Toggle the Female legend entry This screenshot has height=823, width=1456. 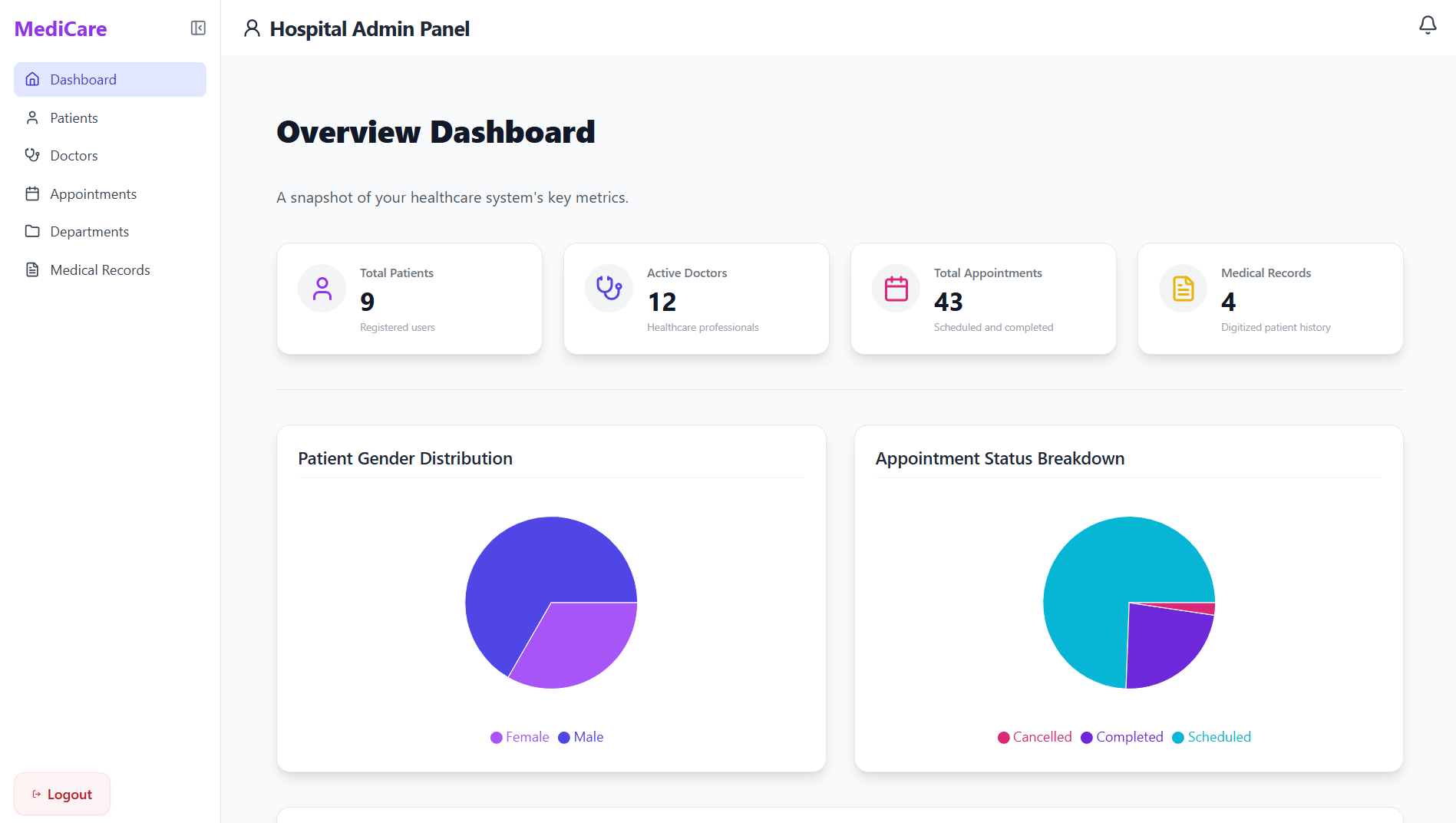[x=520, y=737]
